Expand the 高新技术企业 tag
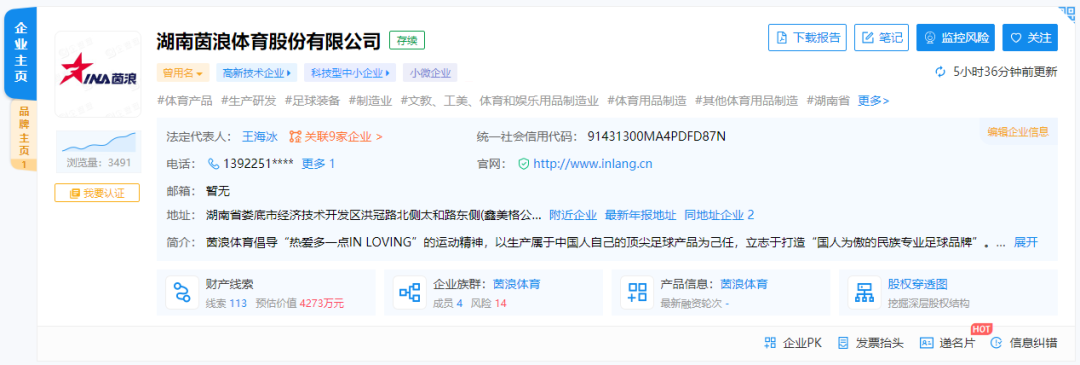The width and height of the screenshot is (1080, 365). (x=256, y=72)
